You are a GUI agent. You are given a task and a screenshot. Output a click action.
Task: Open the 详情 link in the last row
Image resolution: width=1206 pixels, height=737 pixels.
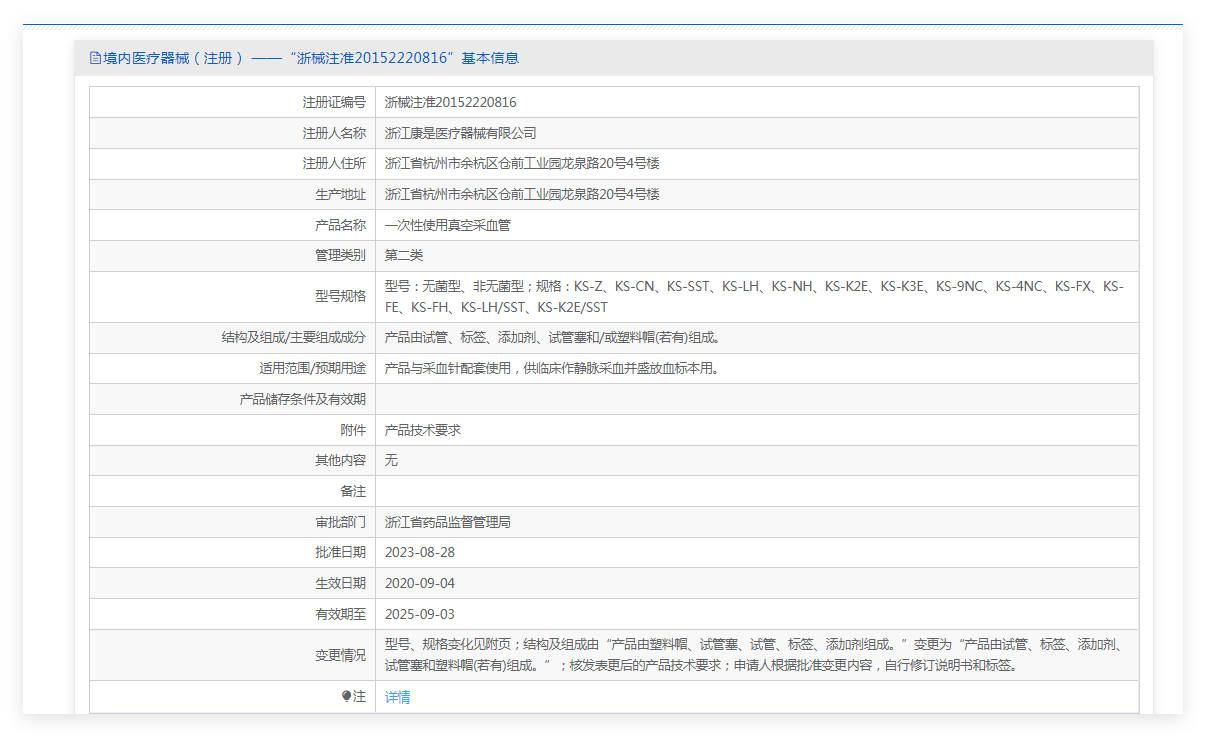(x=397, y=697)
